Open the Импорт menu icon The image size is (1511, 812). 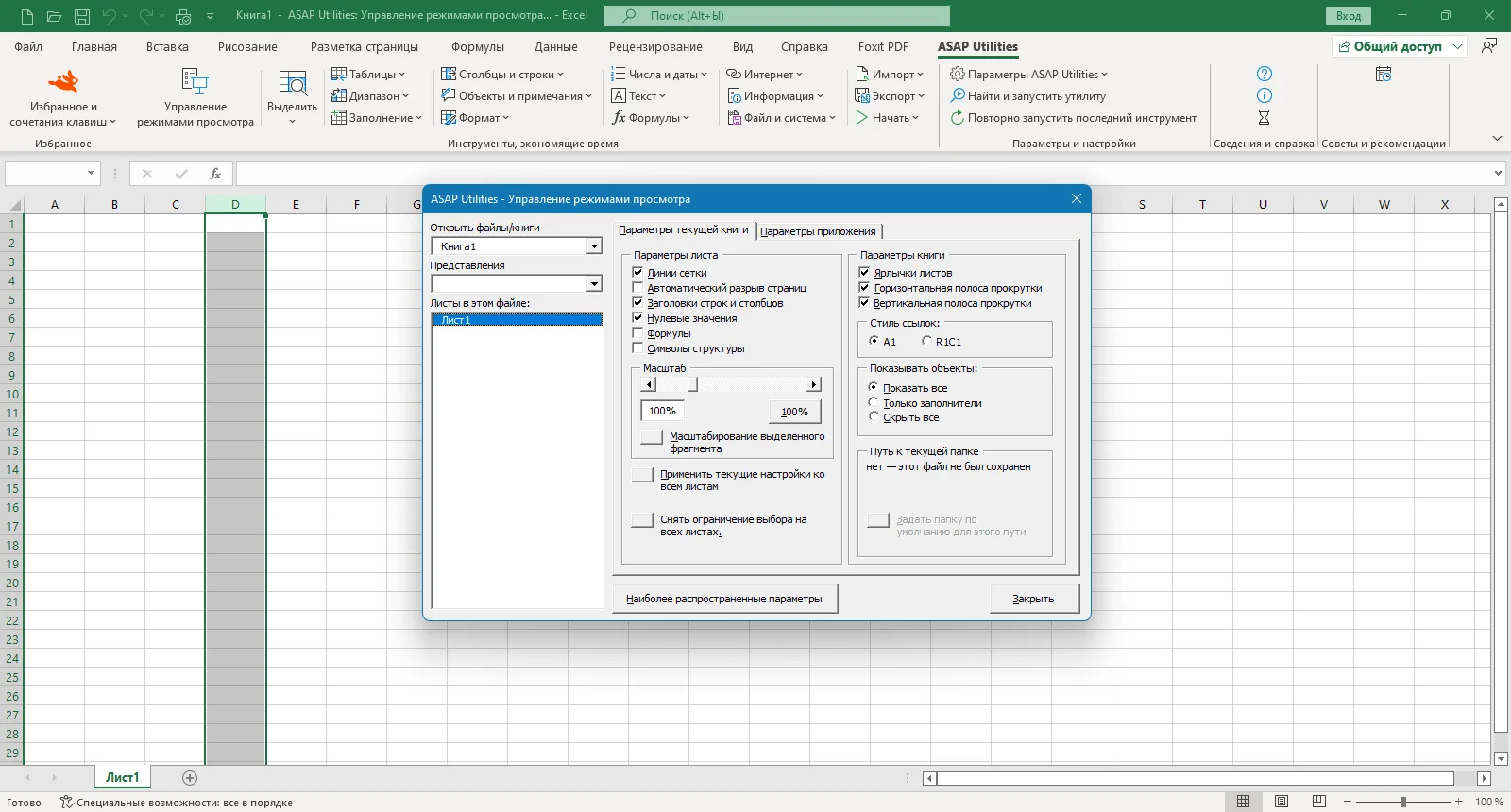click(x=862, y=74)
